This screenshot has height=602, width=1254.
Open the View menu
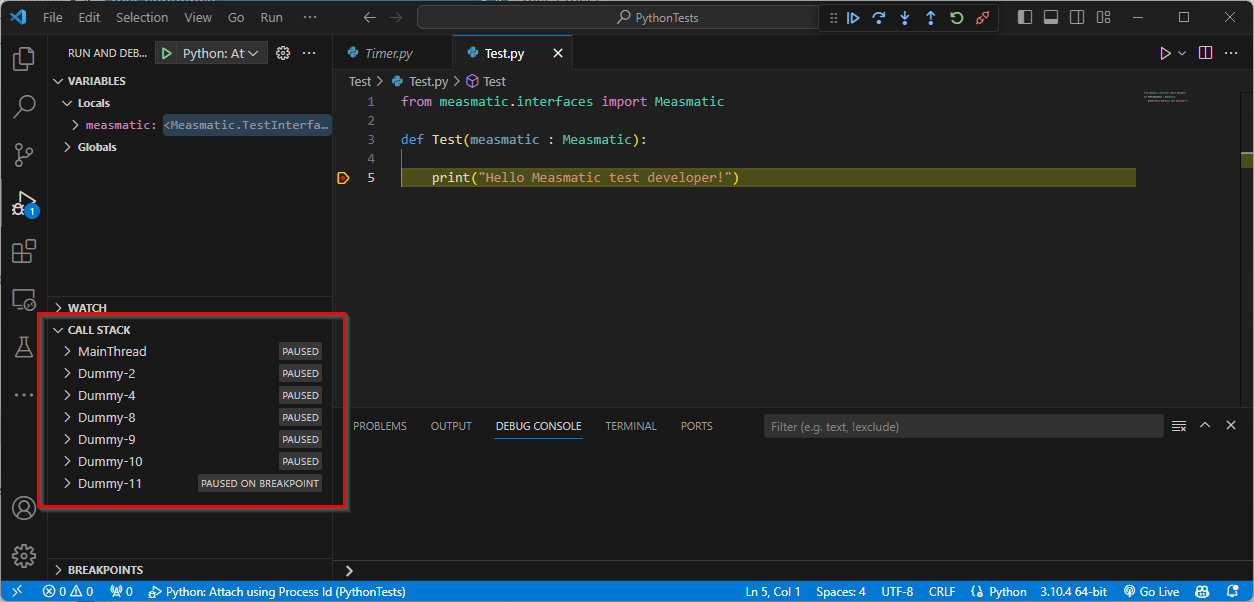tap(198, 18)
